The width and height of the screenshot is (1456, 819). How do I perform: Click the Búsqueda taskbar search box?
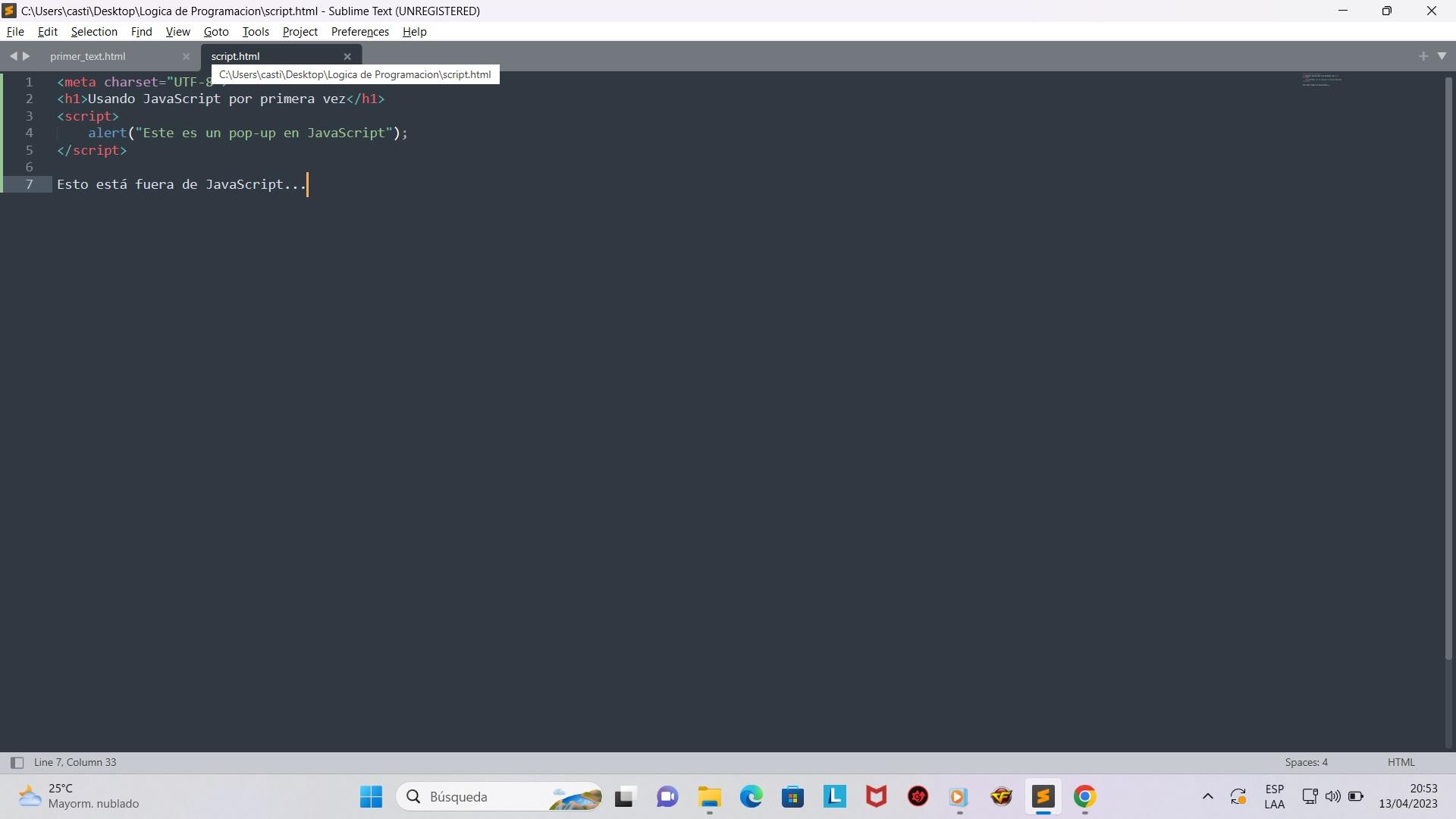tap(500, 797)
